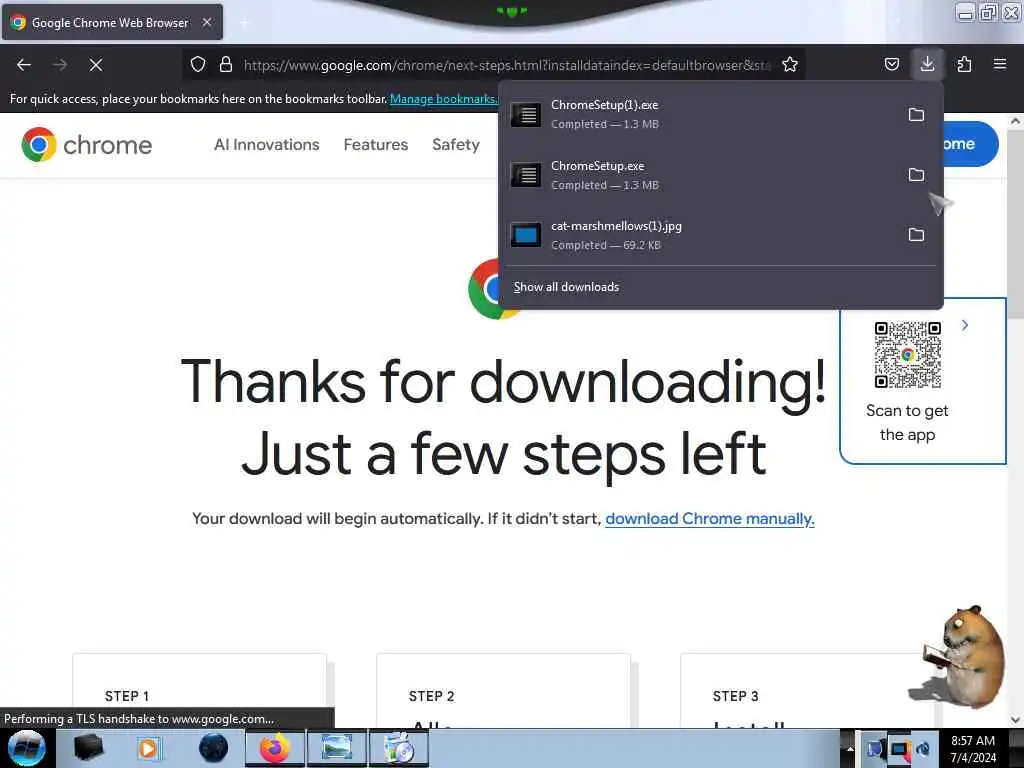Go back to the previous page
Image resolution: width=1024 pixels, height=768 pixels.
coord(24,65)
